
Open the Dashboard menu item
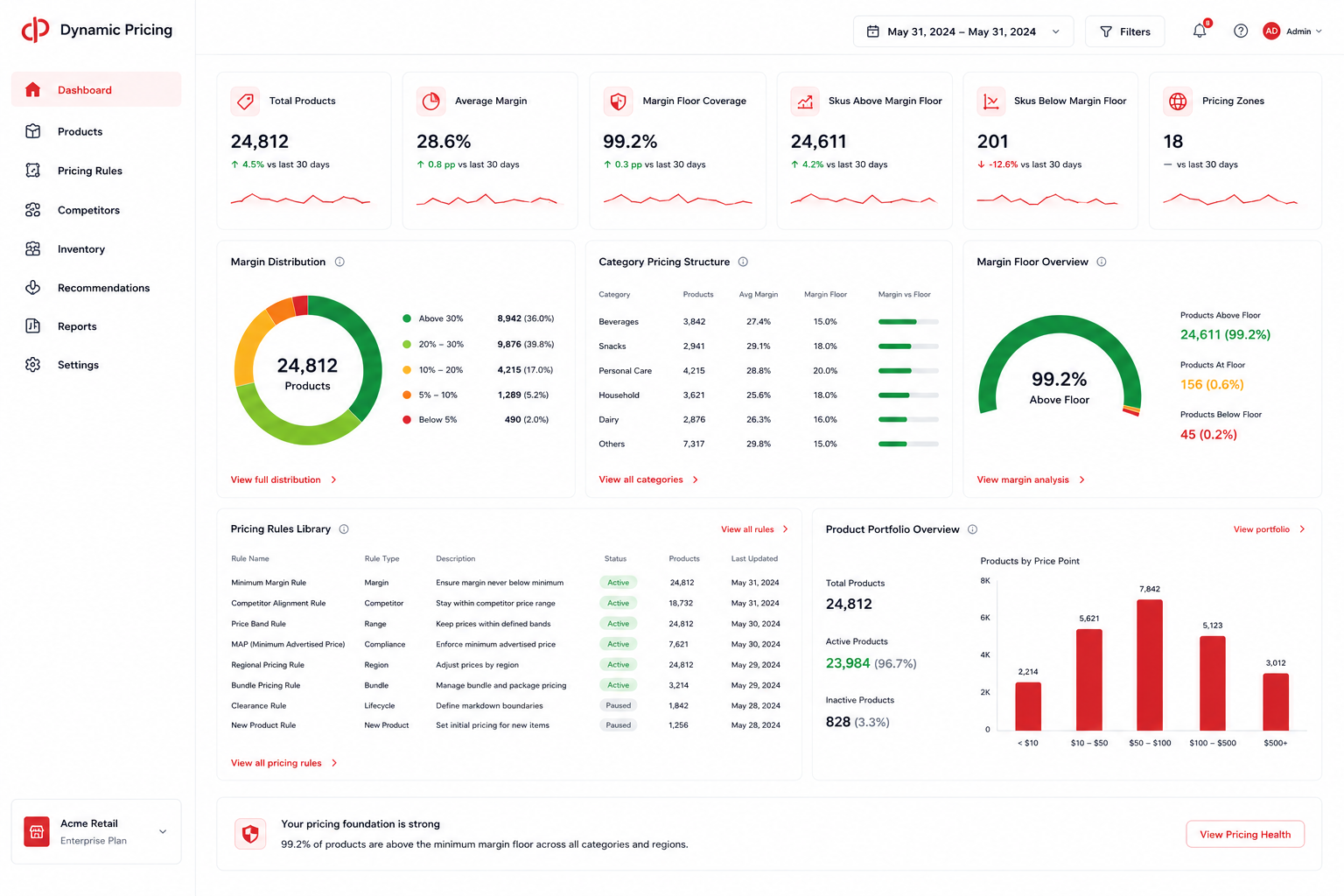(96, 89)
